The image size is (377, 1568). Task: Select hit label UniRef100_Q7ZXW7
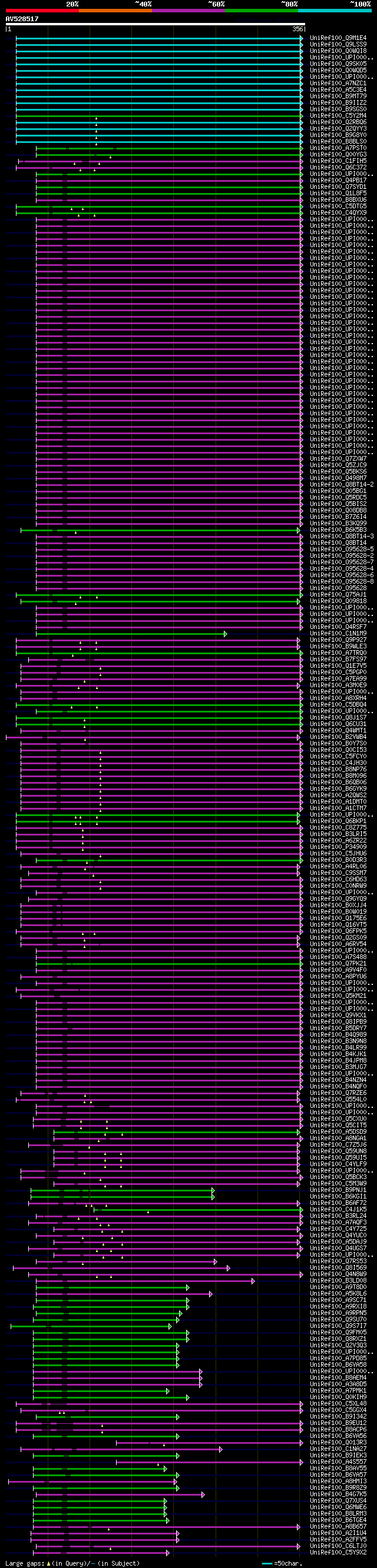coord(338,458)
